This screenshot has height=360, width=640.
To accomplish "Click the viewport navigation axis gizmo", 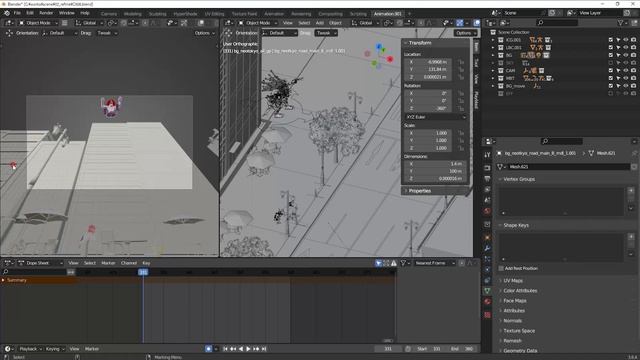I will (x=378, y=57).
